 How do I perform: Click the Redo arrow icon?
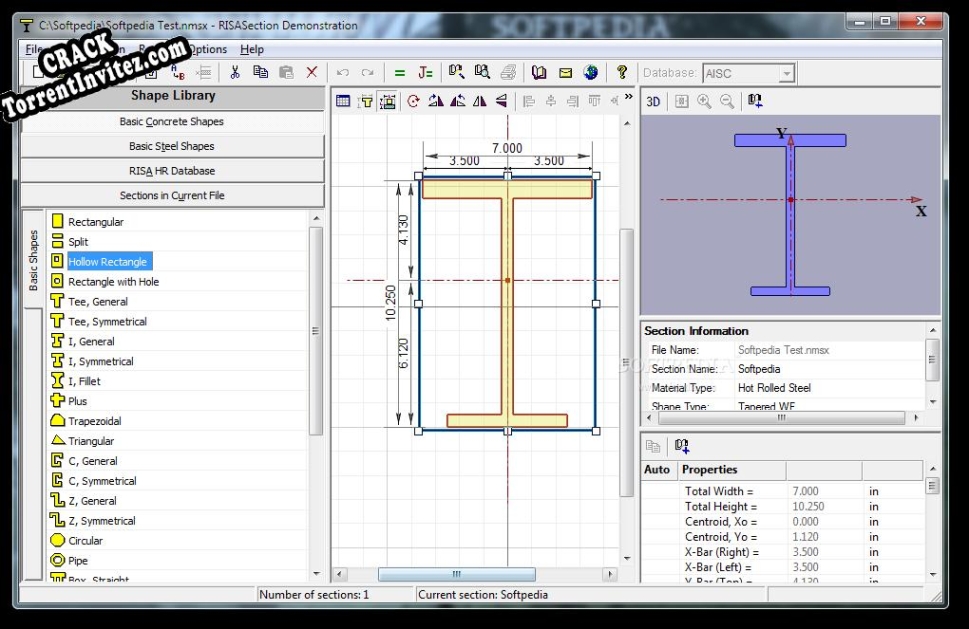coord(368,73)
